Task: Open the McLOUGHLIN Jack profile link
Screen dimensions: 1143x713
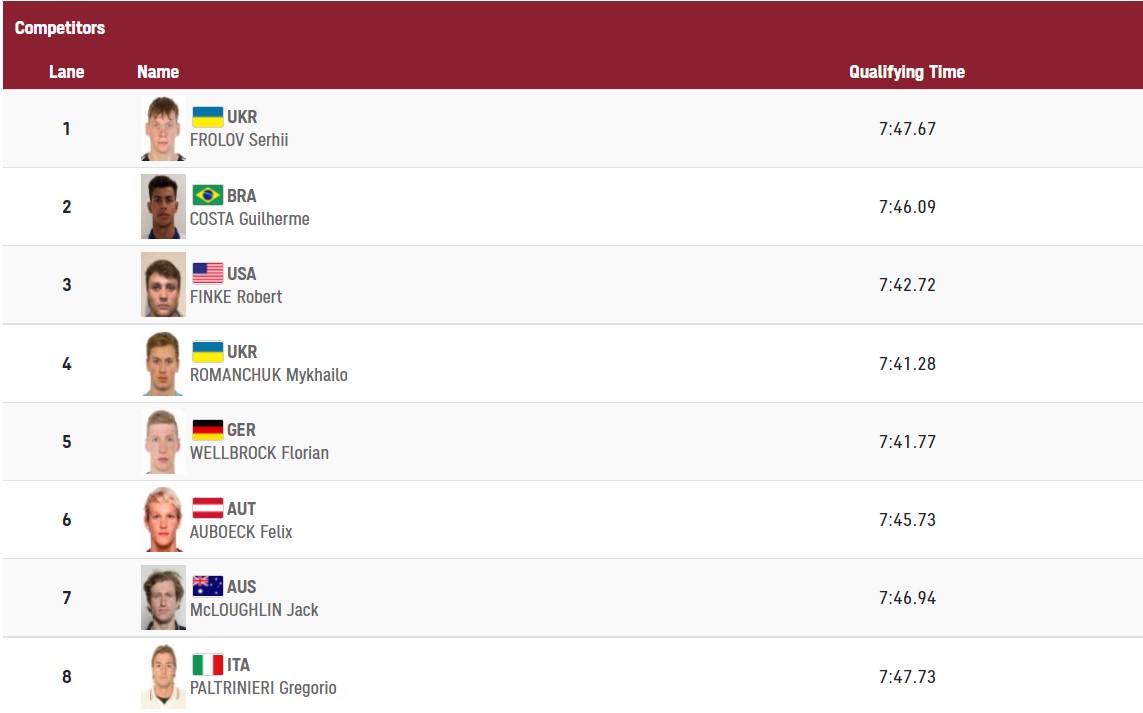Action: tap(254, 610)
